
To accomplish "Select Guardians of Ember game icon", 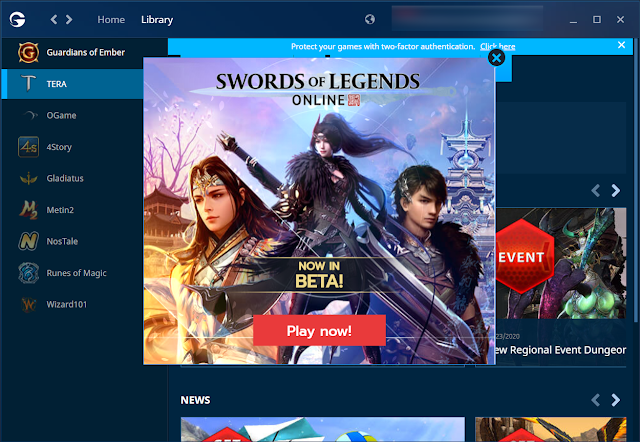I will tap(28, 52).
